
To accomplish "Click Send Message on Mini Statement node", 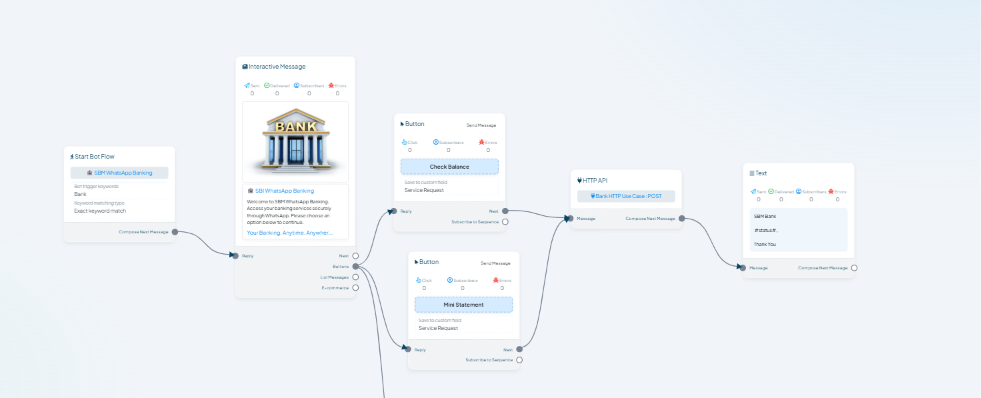I will click(496, 263).
